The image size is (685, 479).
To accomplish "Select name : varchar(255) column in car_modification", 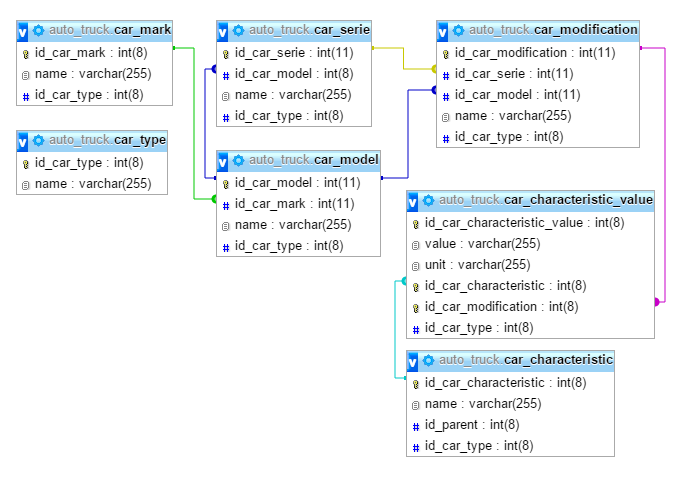I will (538, 116).
